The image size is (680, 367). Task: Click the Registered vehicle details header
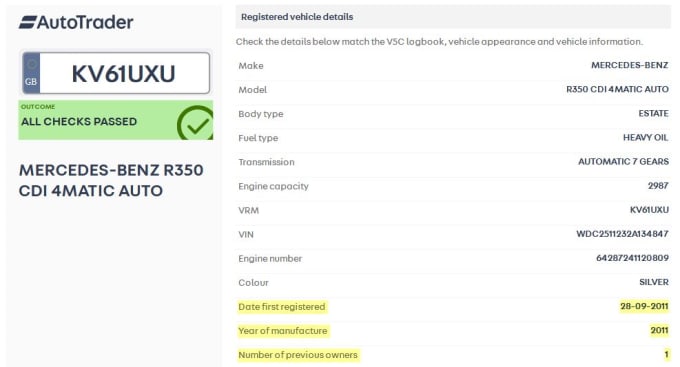297,17
